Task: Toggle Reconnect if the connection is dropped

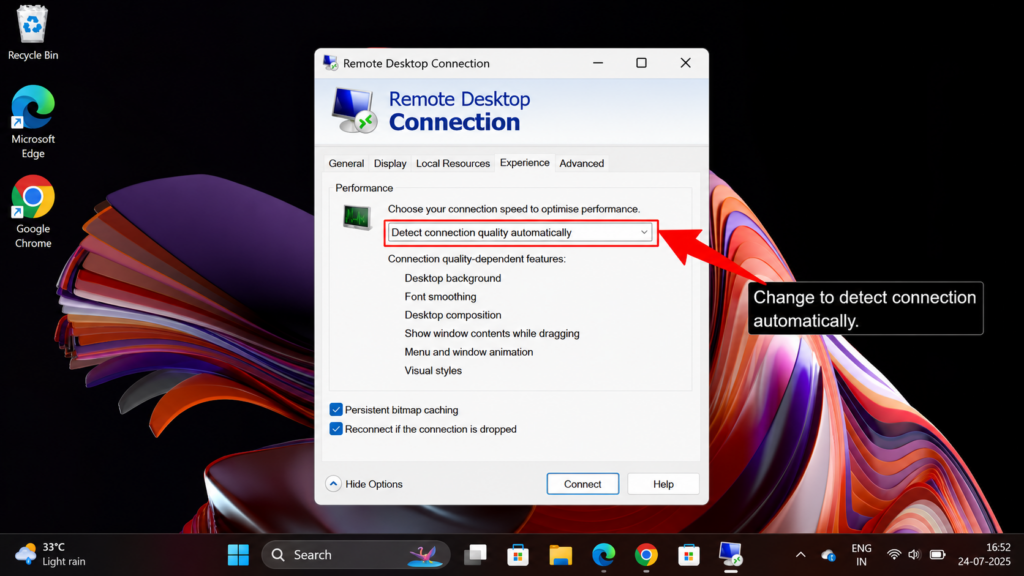Action: point(336,429)
